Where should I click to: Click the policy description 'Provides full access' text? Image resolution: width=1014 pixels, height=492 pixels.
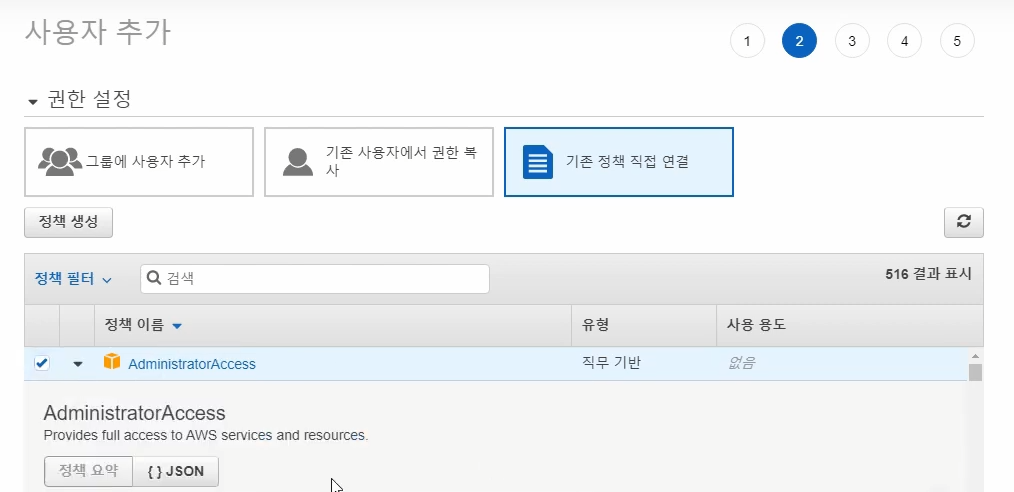tap(206, 435)
